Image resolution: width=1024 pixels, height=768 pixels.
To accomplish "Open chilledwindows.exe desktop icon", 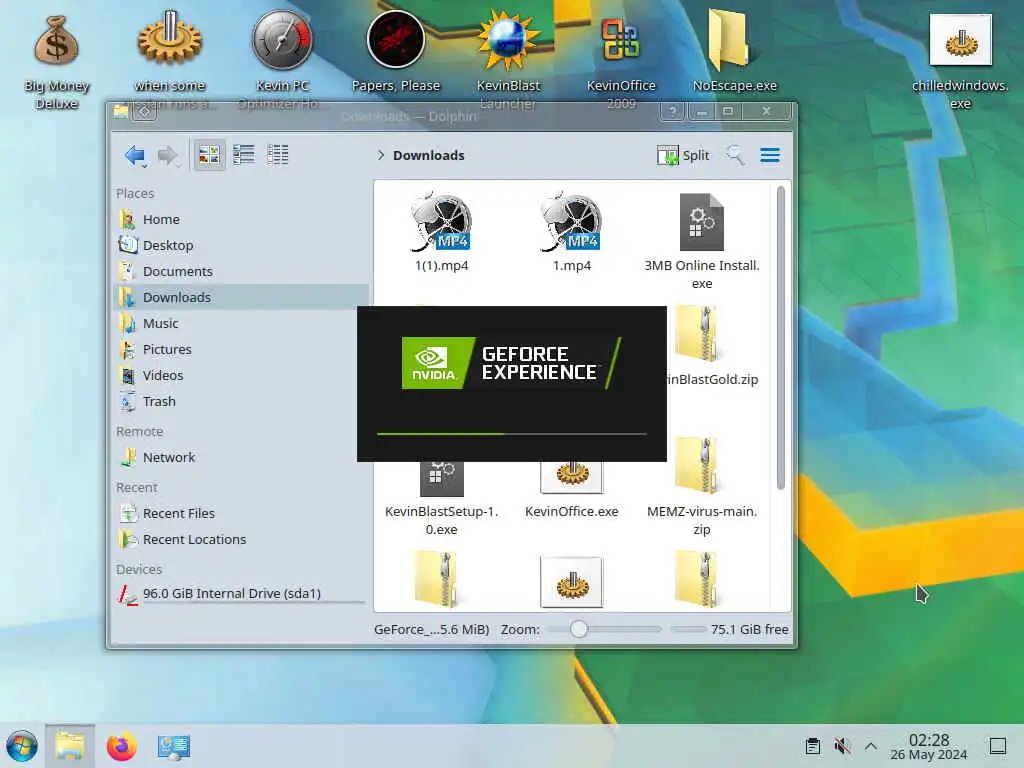I will coord(960,62).
